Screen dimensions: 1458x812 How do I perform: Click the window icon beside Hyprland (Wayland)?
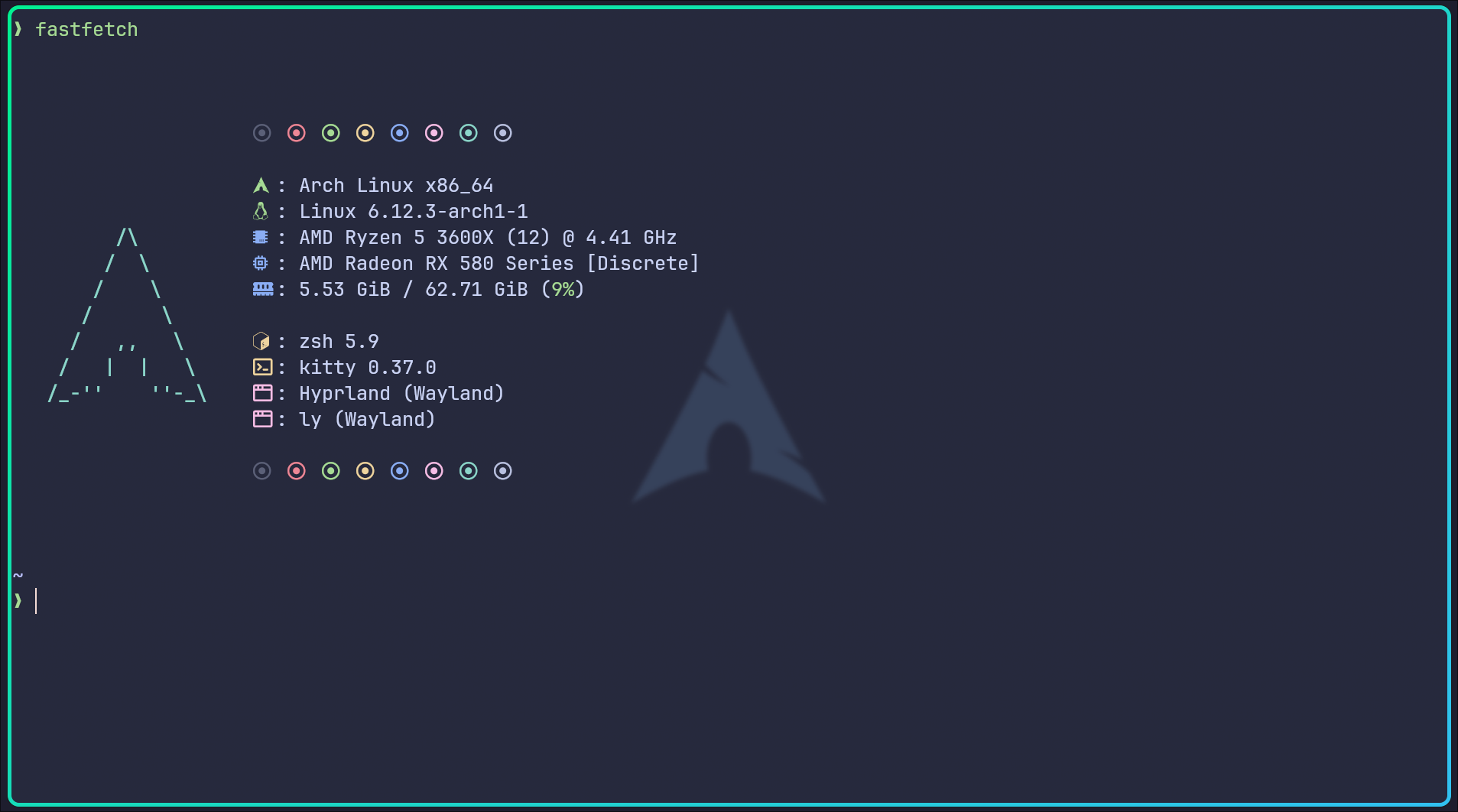coord(262,393)
